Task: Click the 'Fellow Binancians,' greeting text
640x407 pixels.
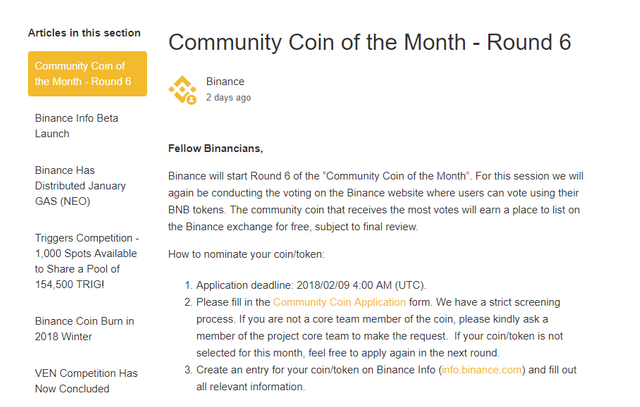Action: pos(216,148)
